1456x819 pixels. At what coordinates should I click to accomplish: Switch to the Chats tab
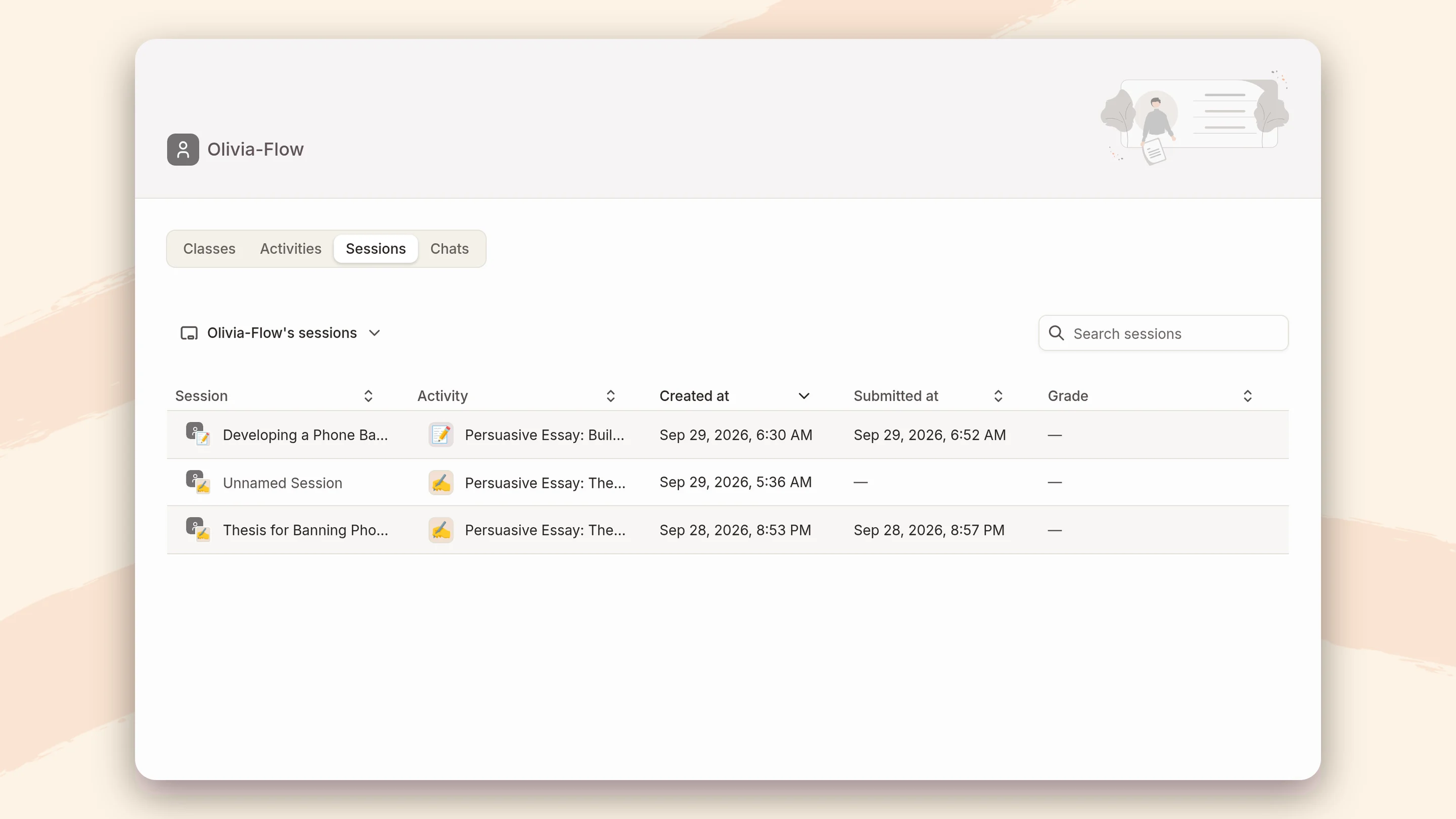(449, 249)
